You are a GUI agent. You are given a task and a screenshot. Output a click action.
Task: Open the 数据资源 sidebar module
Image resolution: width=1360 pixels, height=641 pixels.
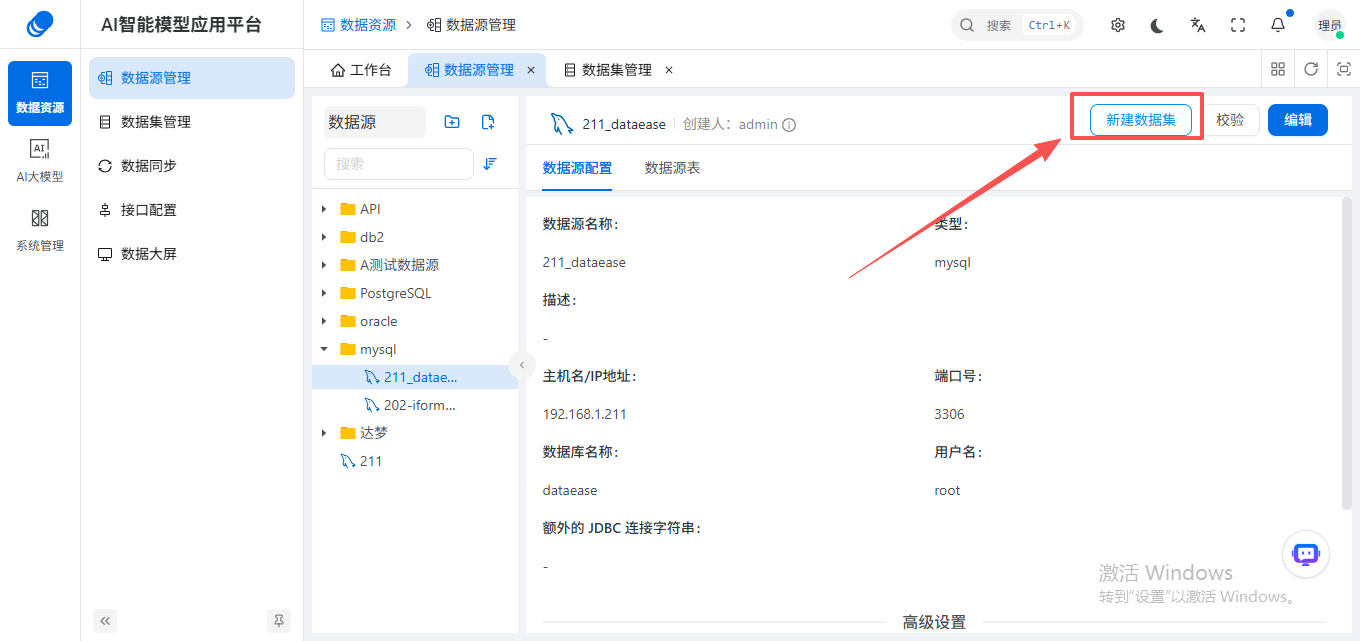coord(40,93)
